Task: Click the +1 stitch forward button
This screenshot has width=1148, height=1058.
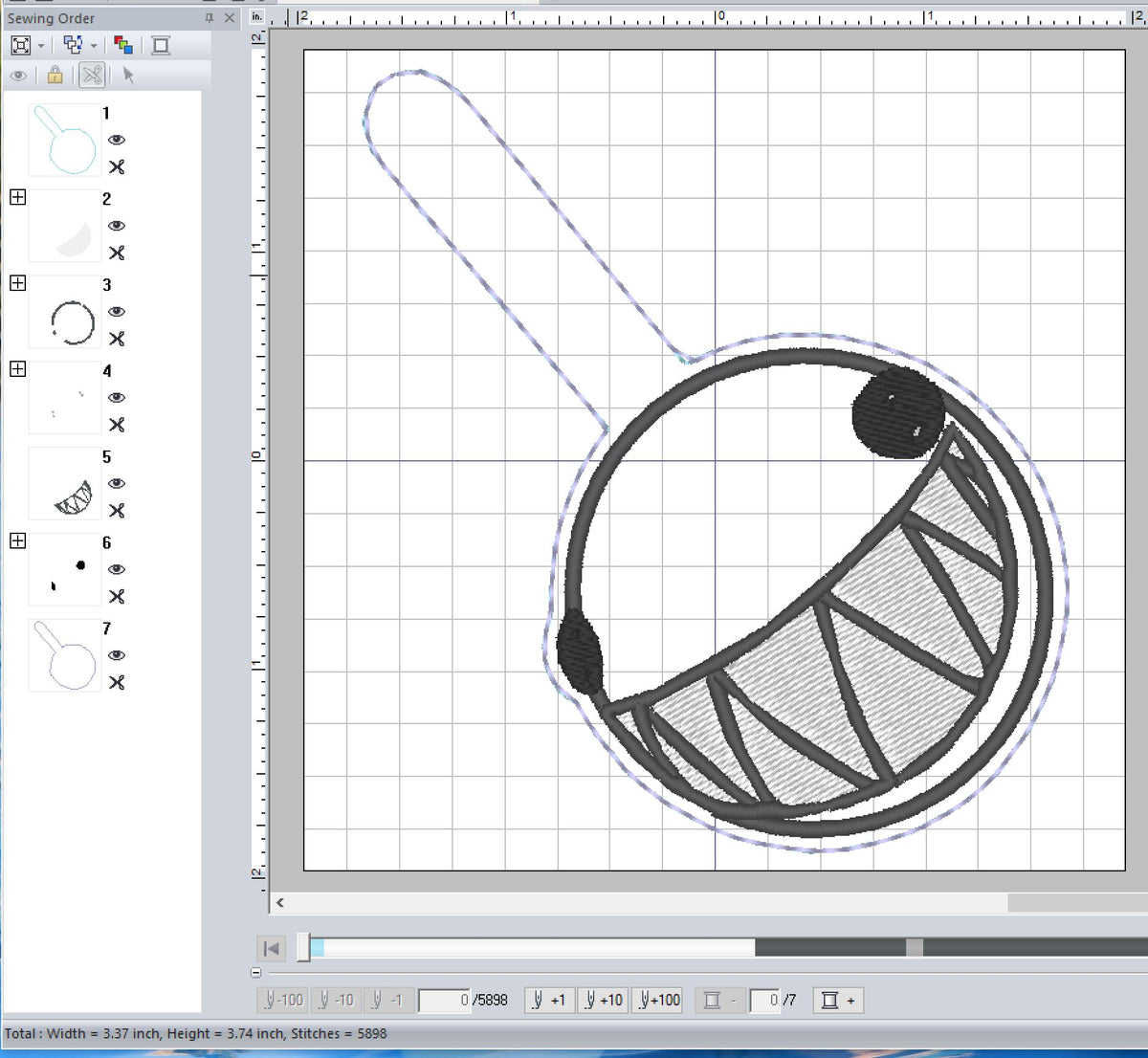Action: pyautogui.click(x=548, y=1000)
